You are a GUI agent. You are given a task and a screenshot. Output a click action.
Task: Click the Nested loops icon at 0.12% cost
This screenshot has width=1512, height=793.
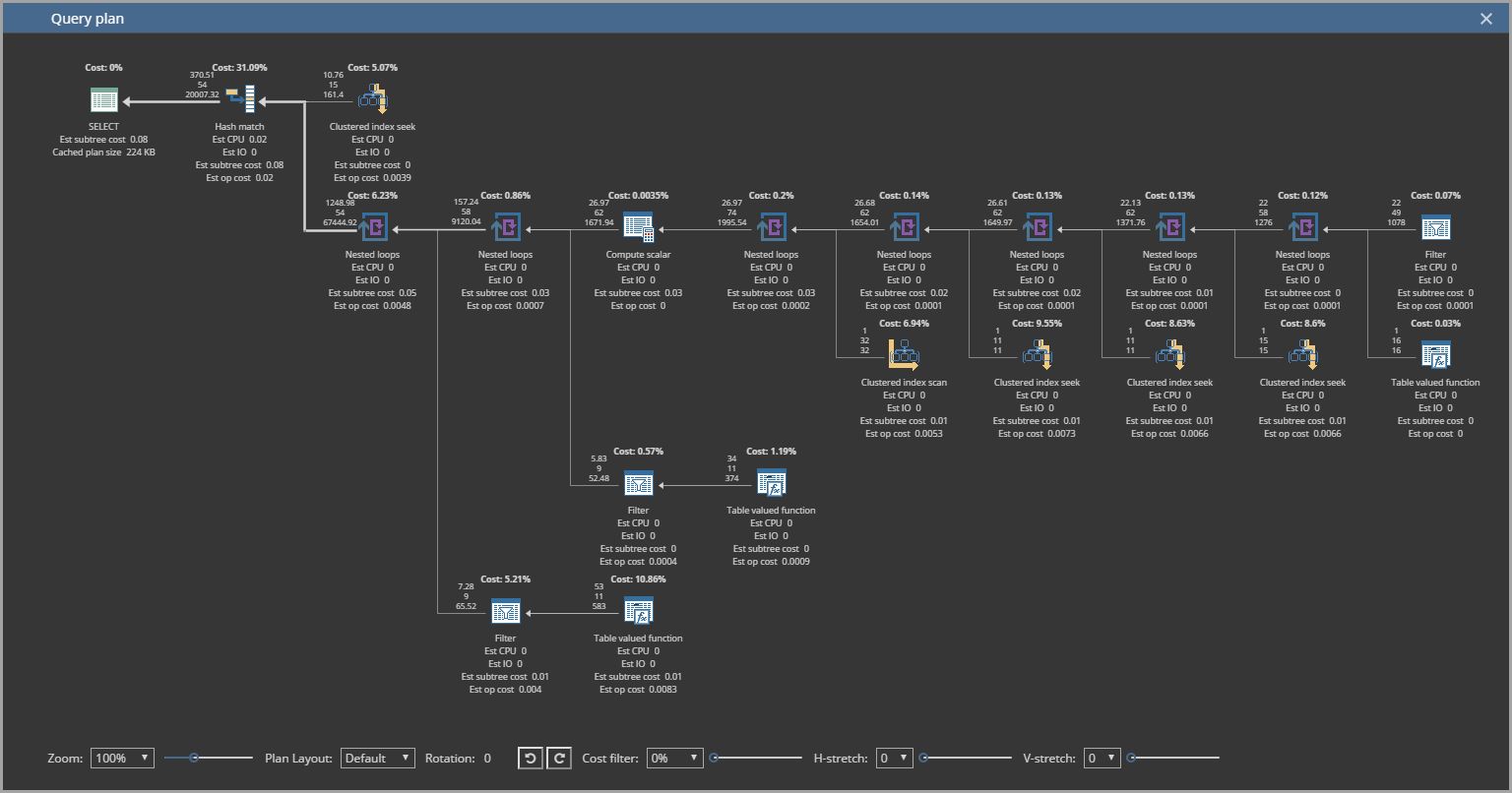tap(1302, 225)
